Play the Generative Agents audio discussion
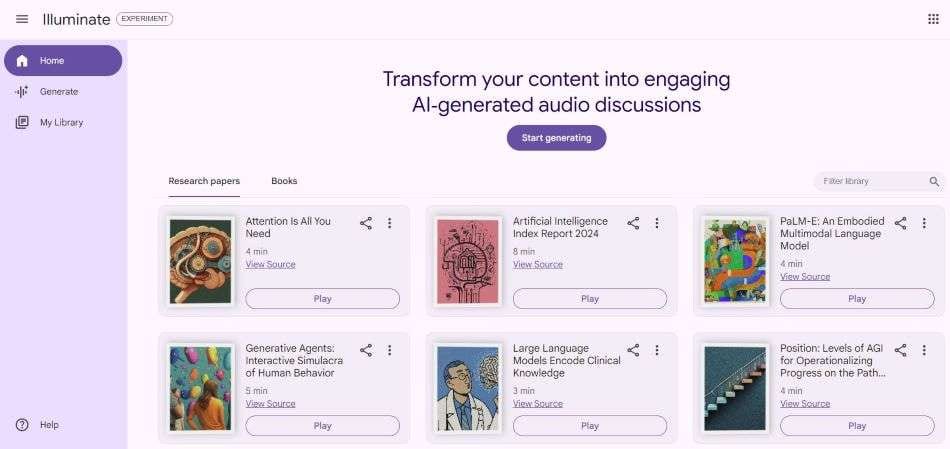950x449 pixels. tap(322, 425)
